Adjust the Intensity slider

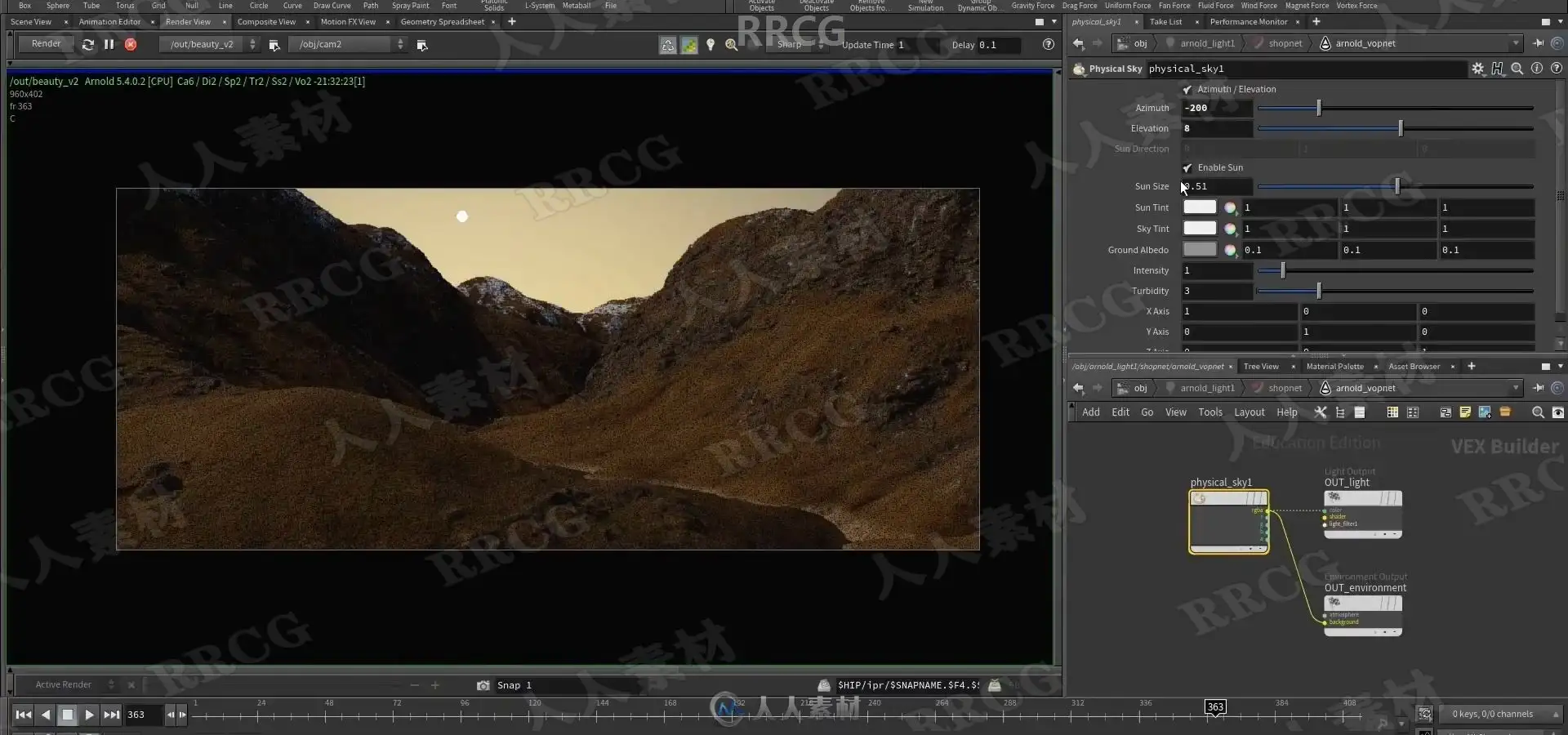pyautogui.click(x=1395, y=270)
